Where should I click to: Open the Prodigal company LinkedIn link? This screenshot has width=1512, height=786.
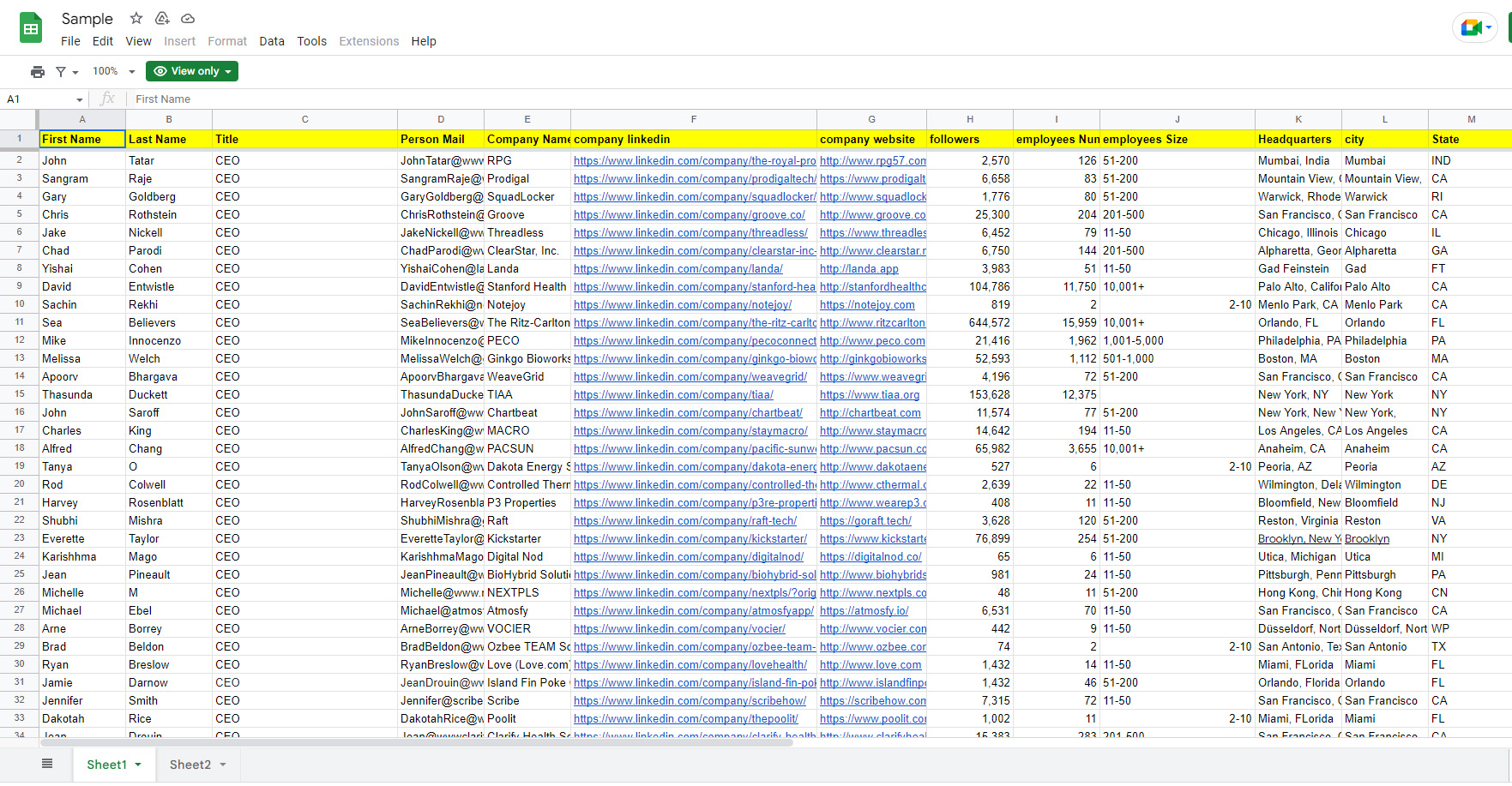click(695, 178)
